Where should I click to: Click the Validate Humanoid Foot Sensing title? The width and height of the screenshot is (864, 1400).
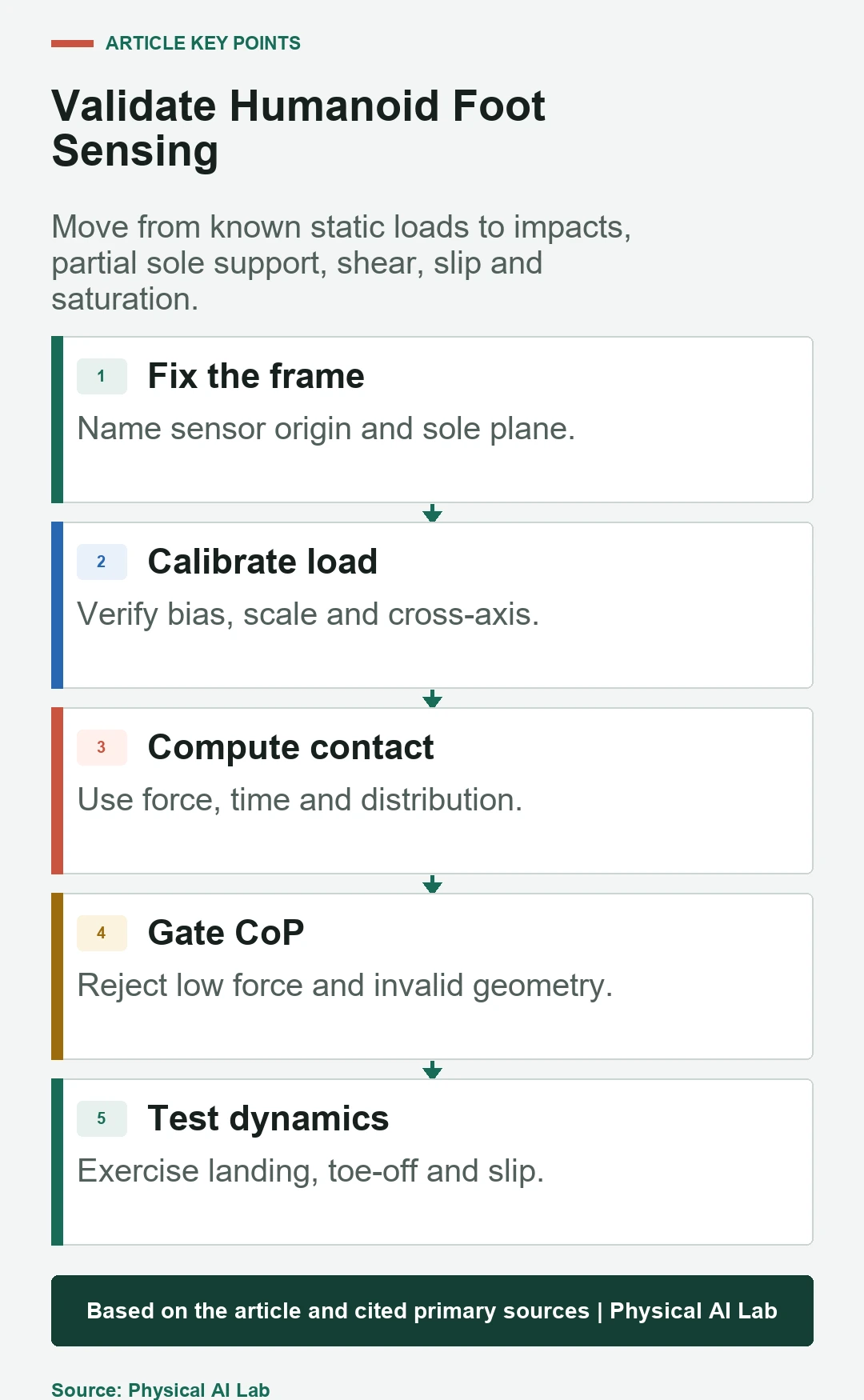coord(298,128)
